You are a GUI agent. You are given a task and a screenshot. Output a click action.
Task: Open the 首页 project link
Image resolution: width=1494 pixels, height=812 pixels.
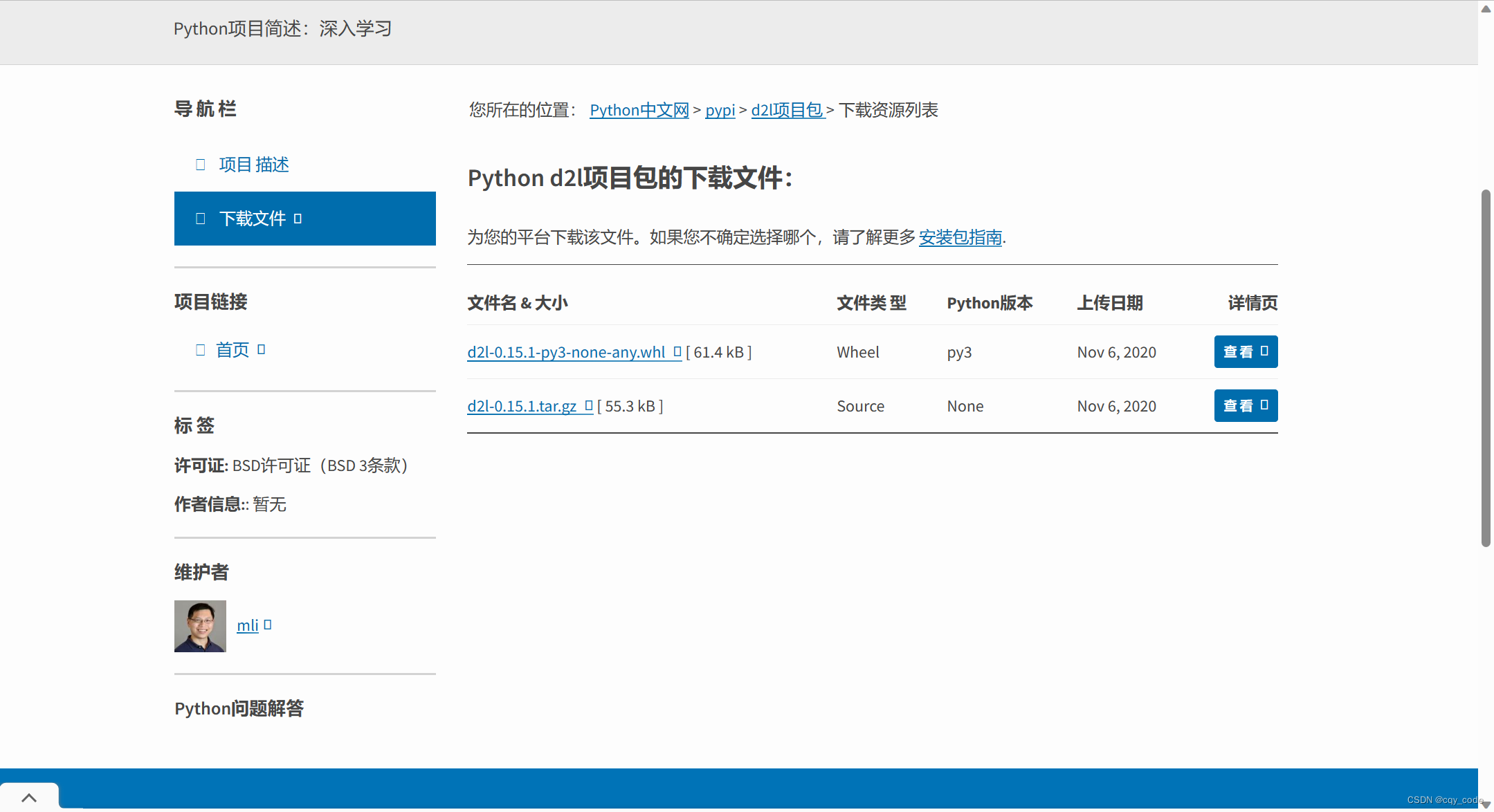(232, 350)
